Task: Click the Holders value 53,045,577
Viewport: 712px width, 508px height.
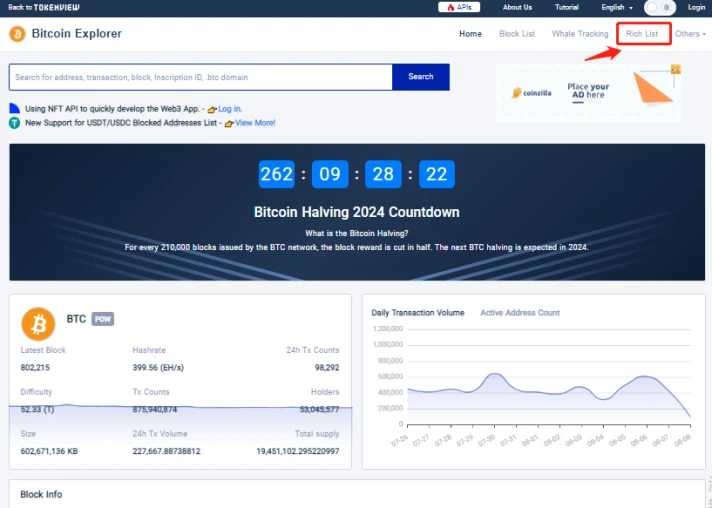Action: (319, 409)
